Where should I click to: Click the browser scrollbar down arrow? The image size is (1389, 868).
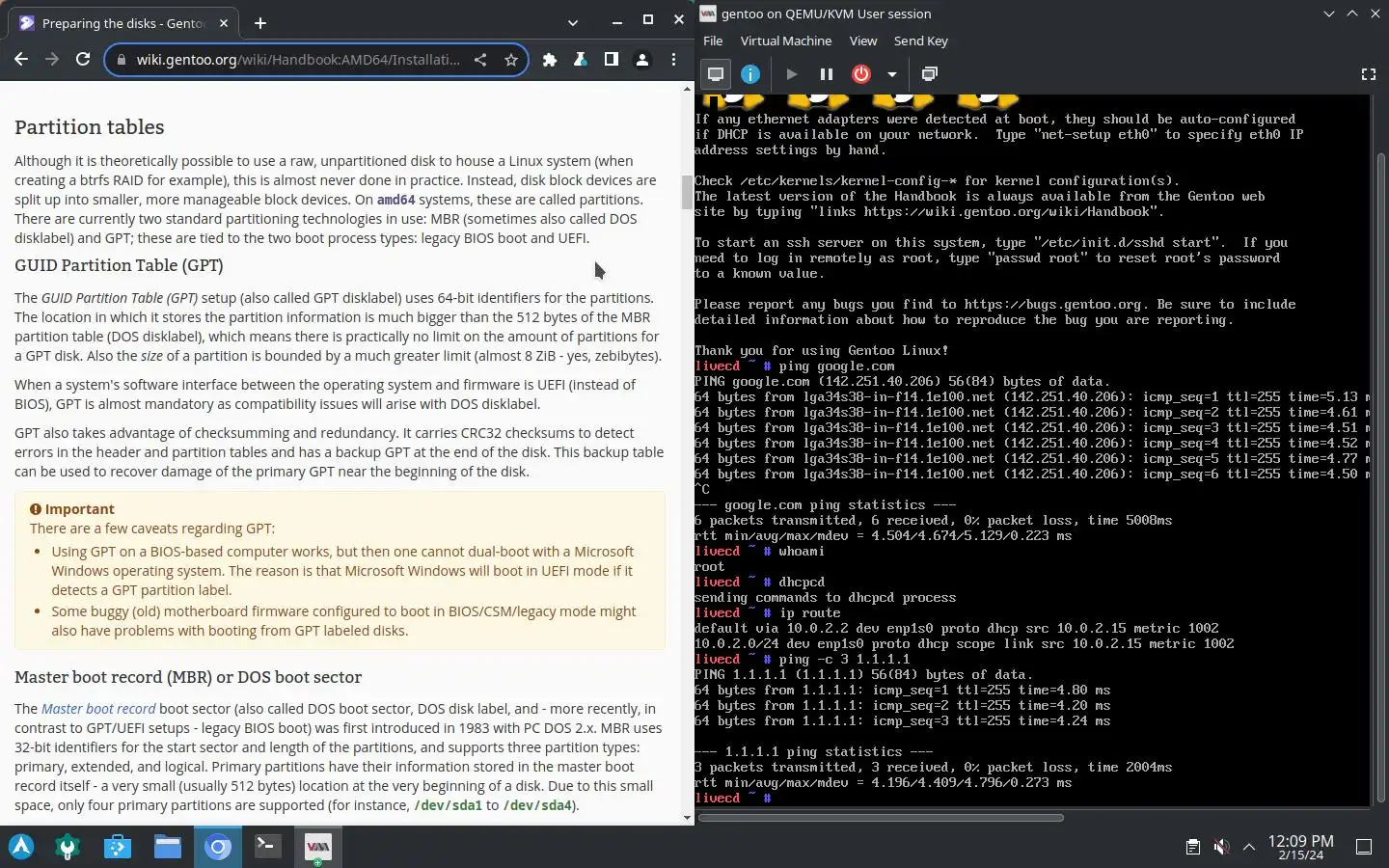[x=687, y=818]
